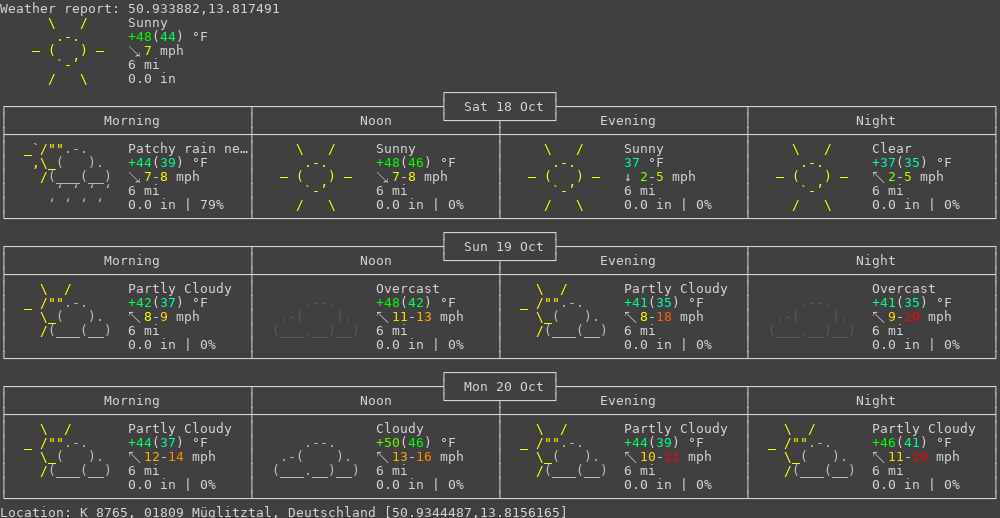This screenshot has width=1000, height=518.
Task: Click the partly cloudy icon for Sunday evening
Action: [x=564, y=311]
